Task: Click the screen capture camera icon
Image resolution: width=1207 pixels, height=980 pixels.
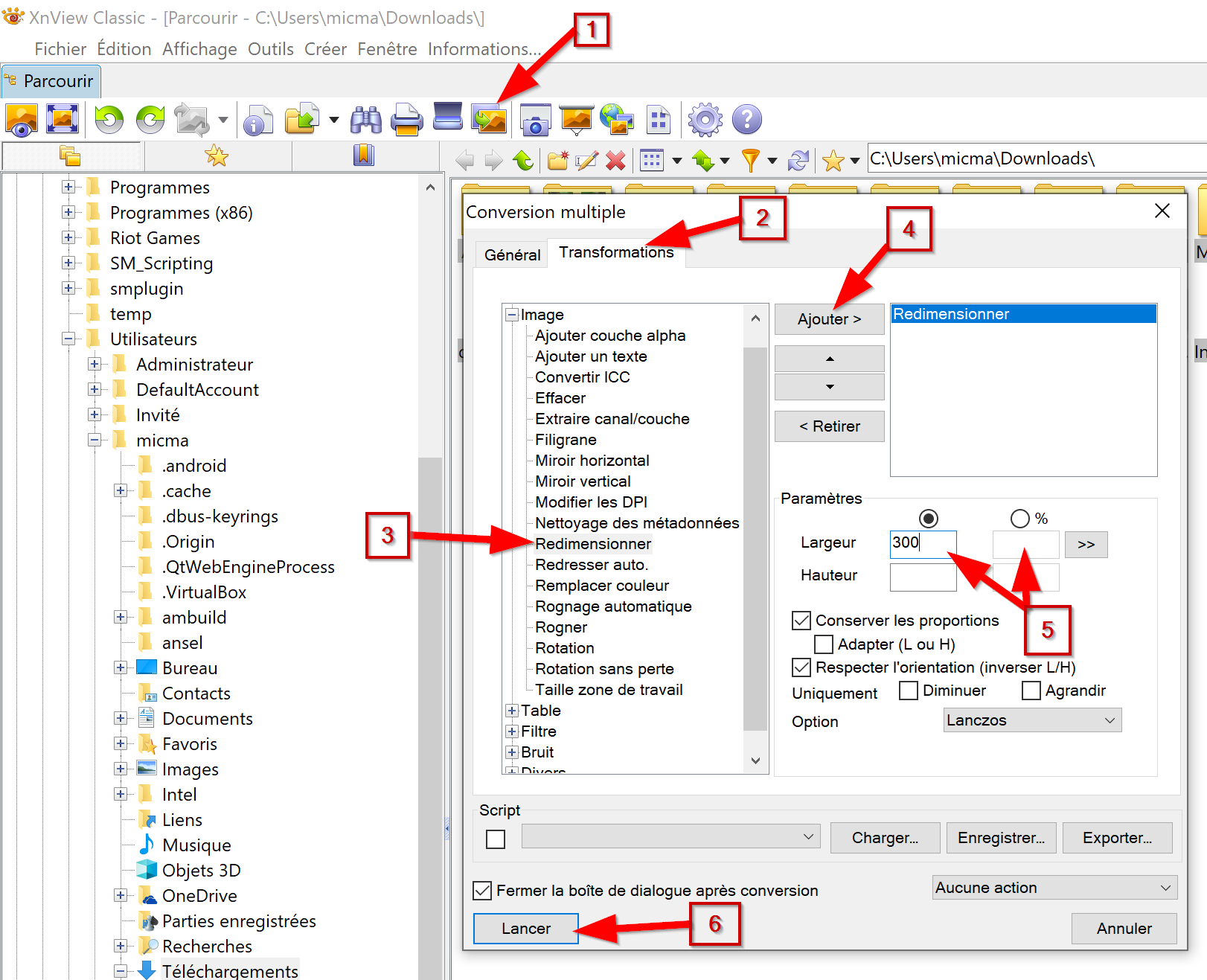Action: pyautogui.click(x=535, y=120)
